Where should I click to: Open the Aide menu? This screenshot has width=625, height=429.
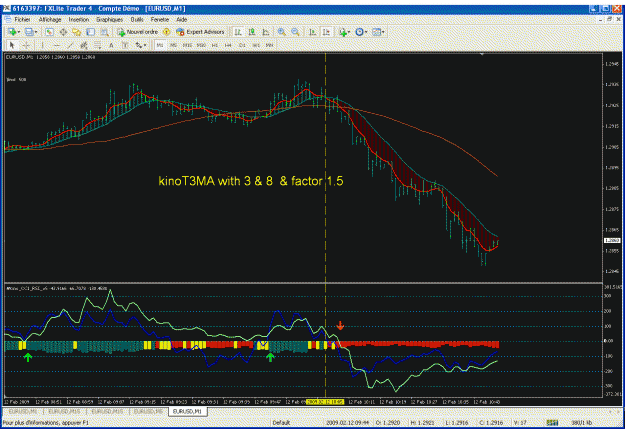coord(182,19)
